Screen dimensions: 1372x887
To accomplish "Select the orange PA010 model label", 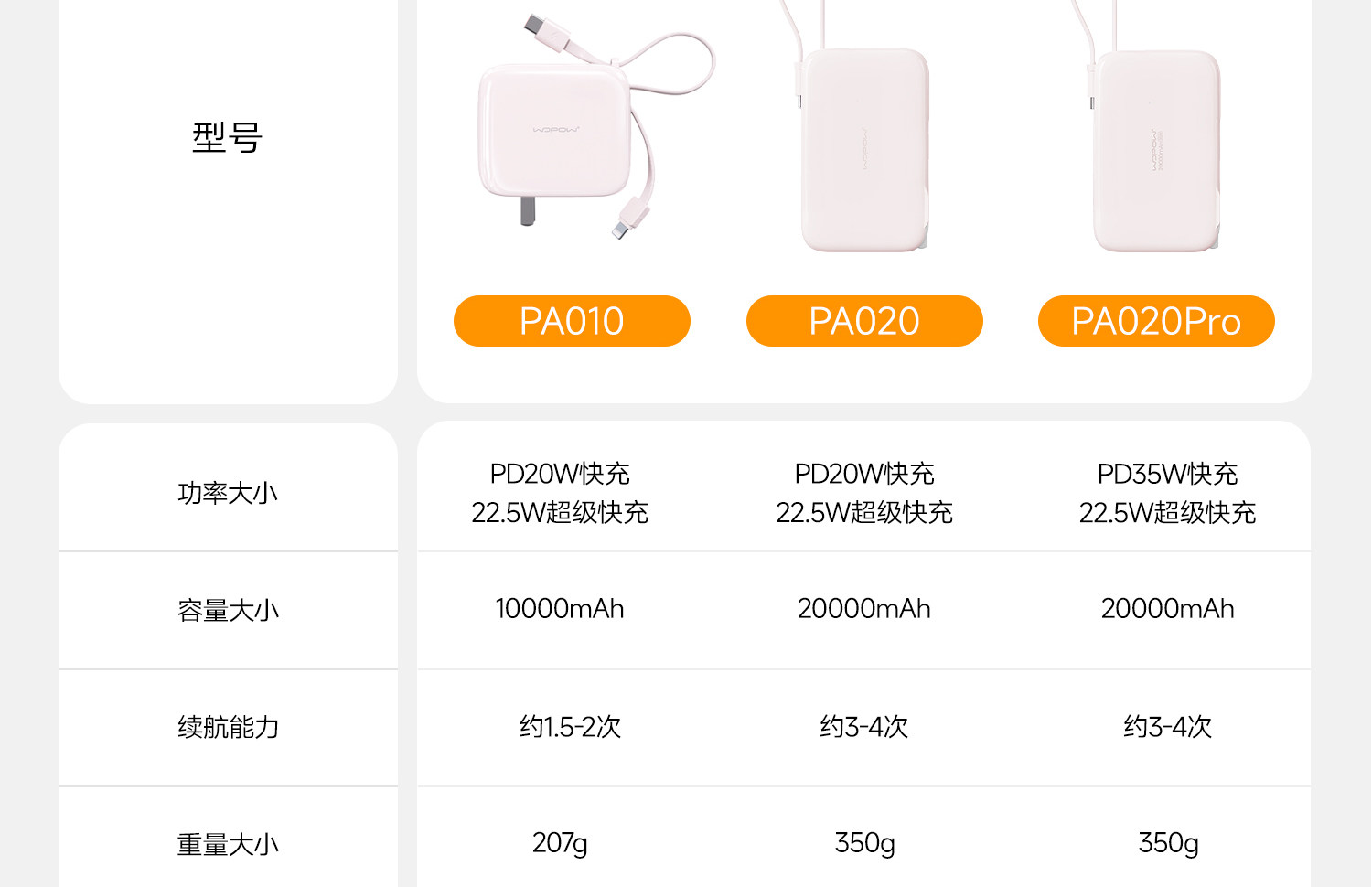I will tap(572, 321).
